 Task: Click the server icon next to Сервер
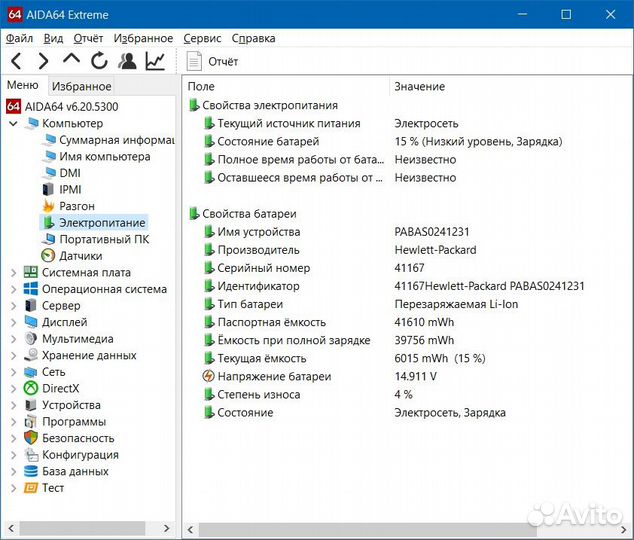[x=31, y=306]
